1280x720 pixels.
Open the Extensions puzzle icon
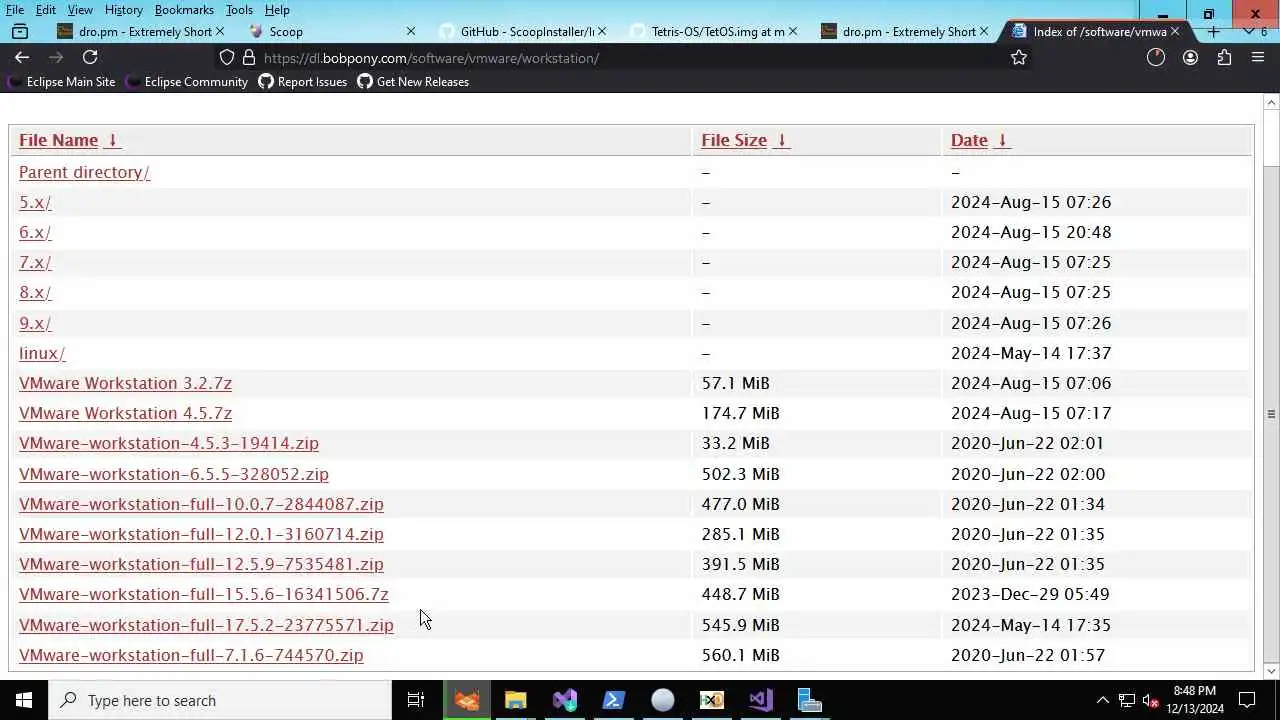point(1224,58)
